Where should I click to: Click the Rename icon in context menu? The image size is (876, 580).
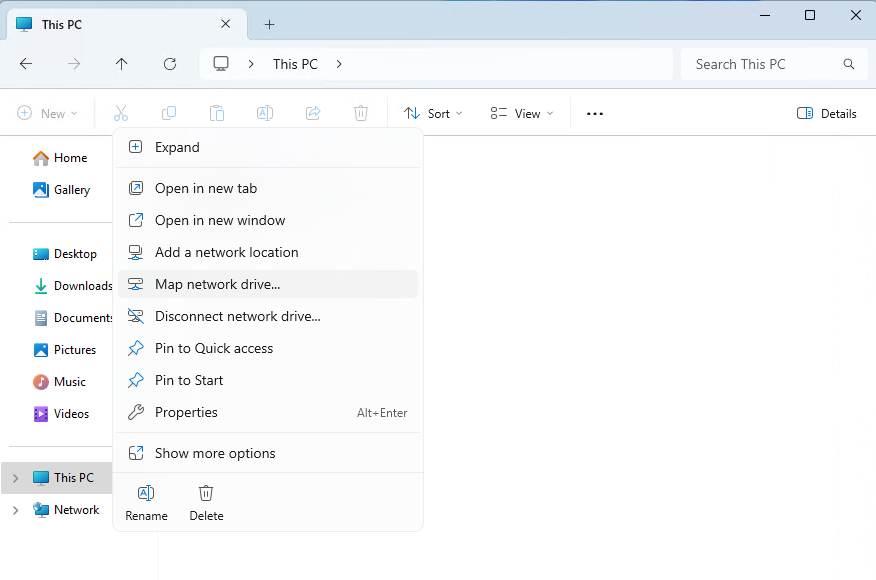pyautogui.click(x=146, y=493)
